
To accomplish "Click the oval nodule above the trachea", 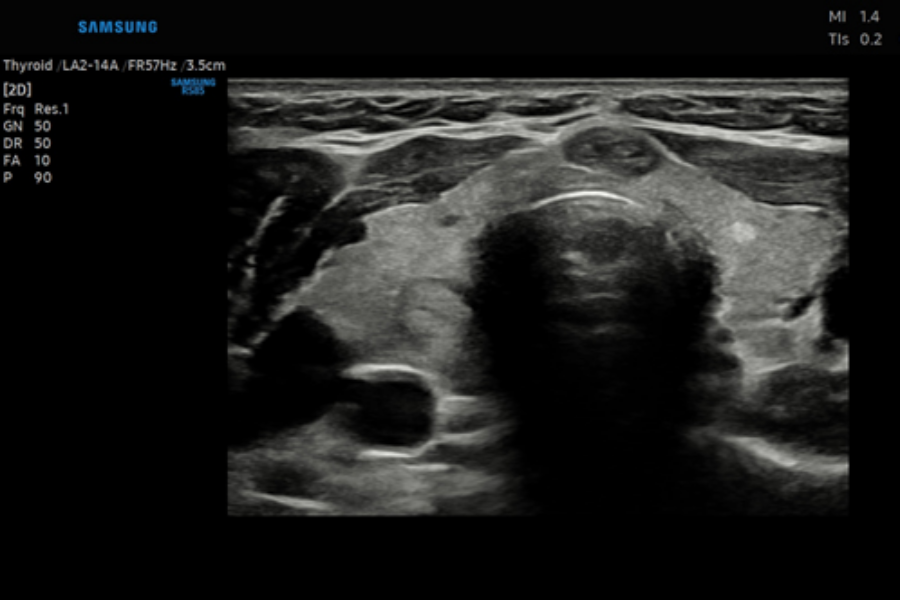I will coord(611,150).
